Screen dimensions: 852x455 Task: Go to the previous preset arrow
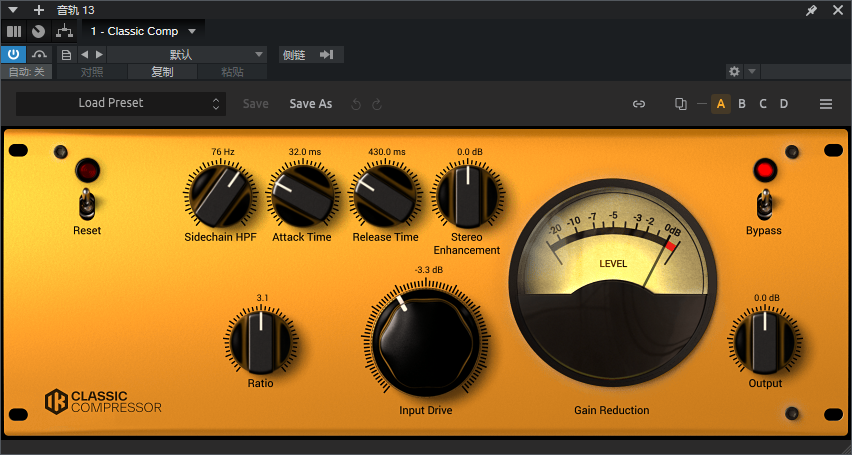84,55
